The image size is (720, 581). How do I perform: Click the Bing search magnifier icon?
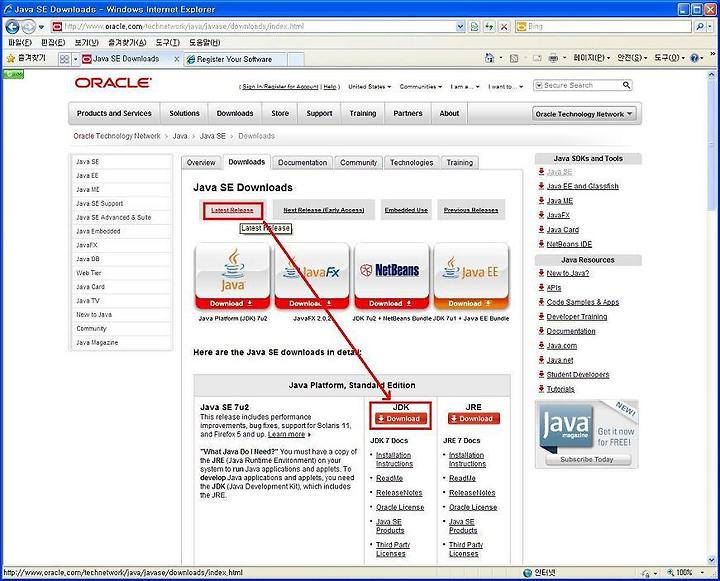[x=699, y=27]
